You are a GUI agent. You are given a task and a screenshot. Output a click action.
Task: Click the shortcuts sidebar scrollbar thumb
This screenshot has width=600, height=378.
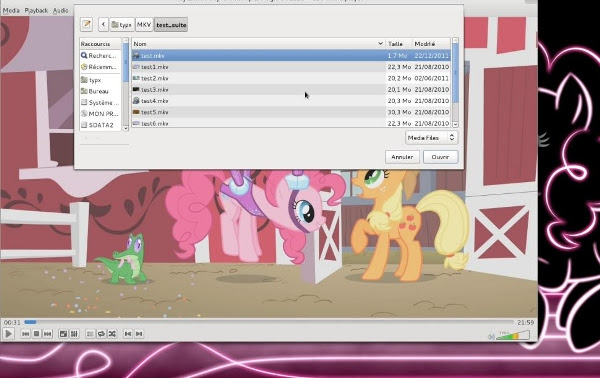(x=126, y=62)
